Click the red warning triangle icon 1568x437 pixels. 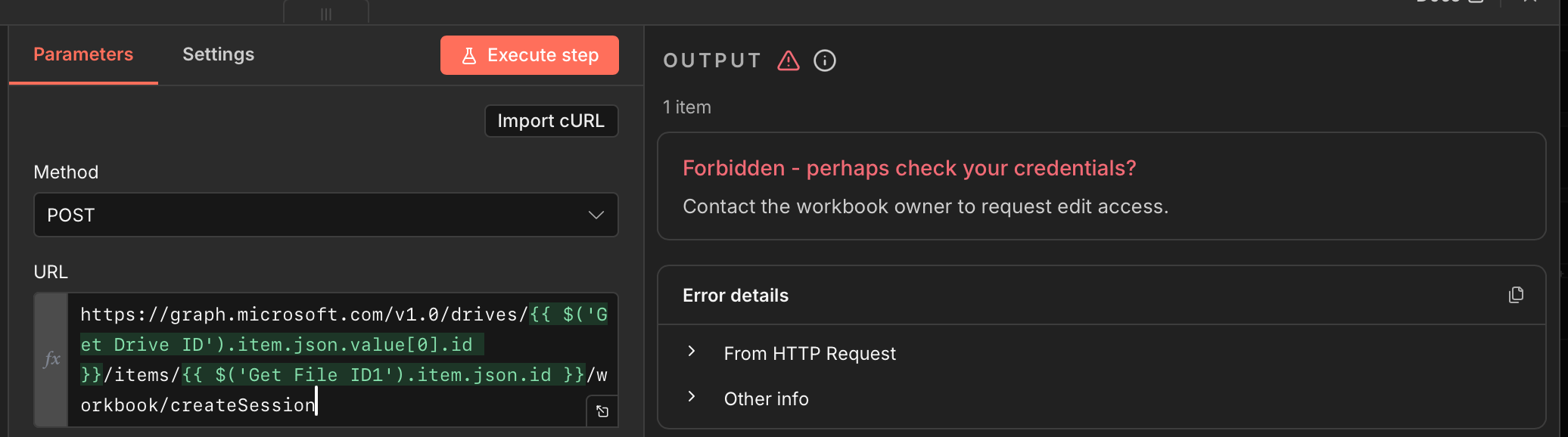[789, 60]
